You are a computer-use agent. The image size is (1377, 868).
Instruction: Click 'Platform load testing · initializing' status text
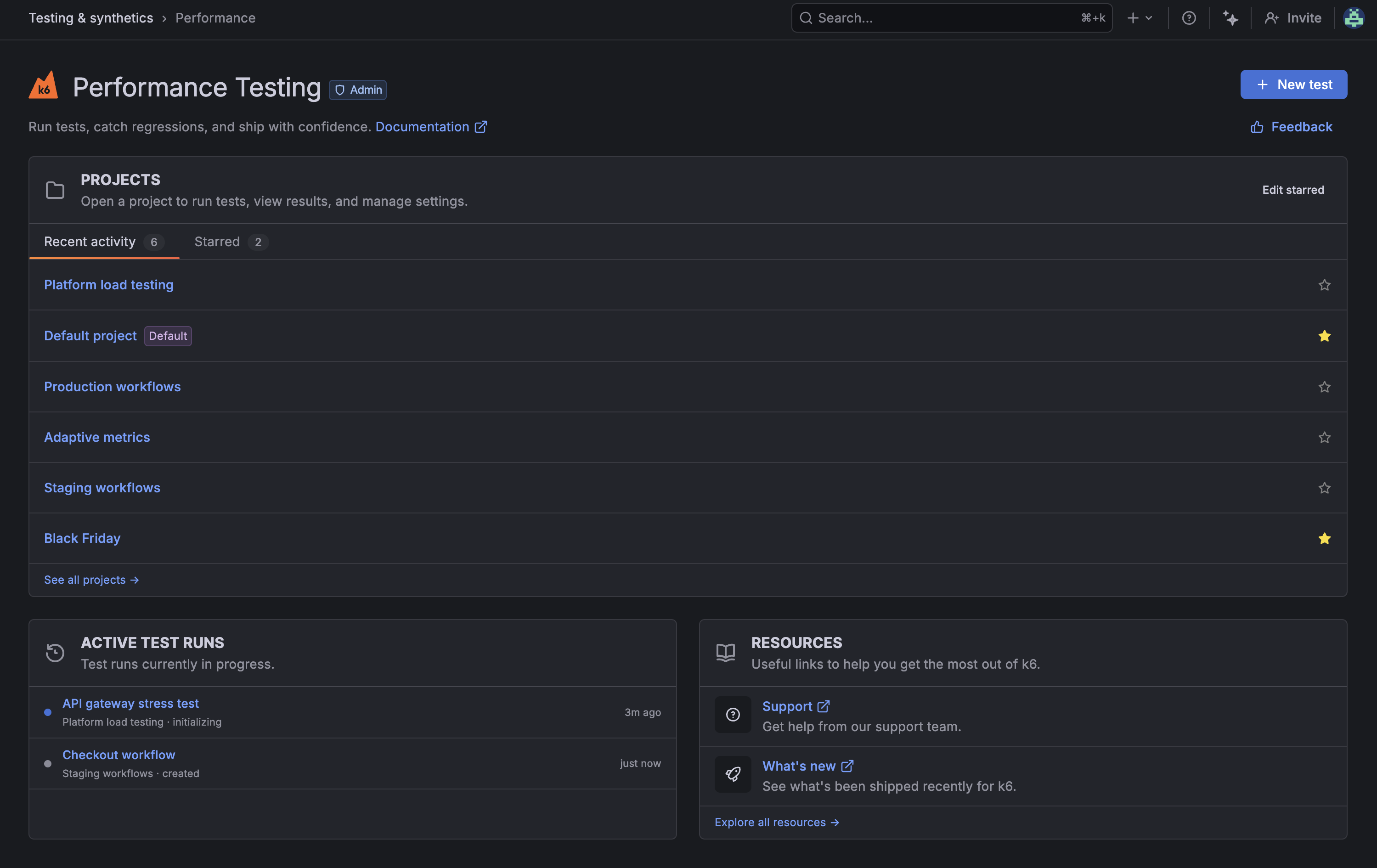click(142, 722)
